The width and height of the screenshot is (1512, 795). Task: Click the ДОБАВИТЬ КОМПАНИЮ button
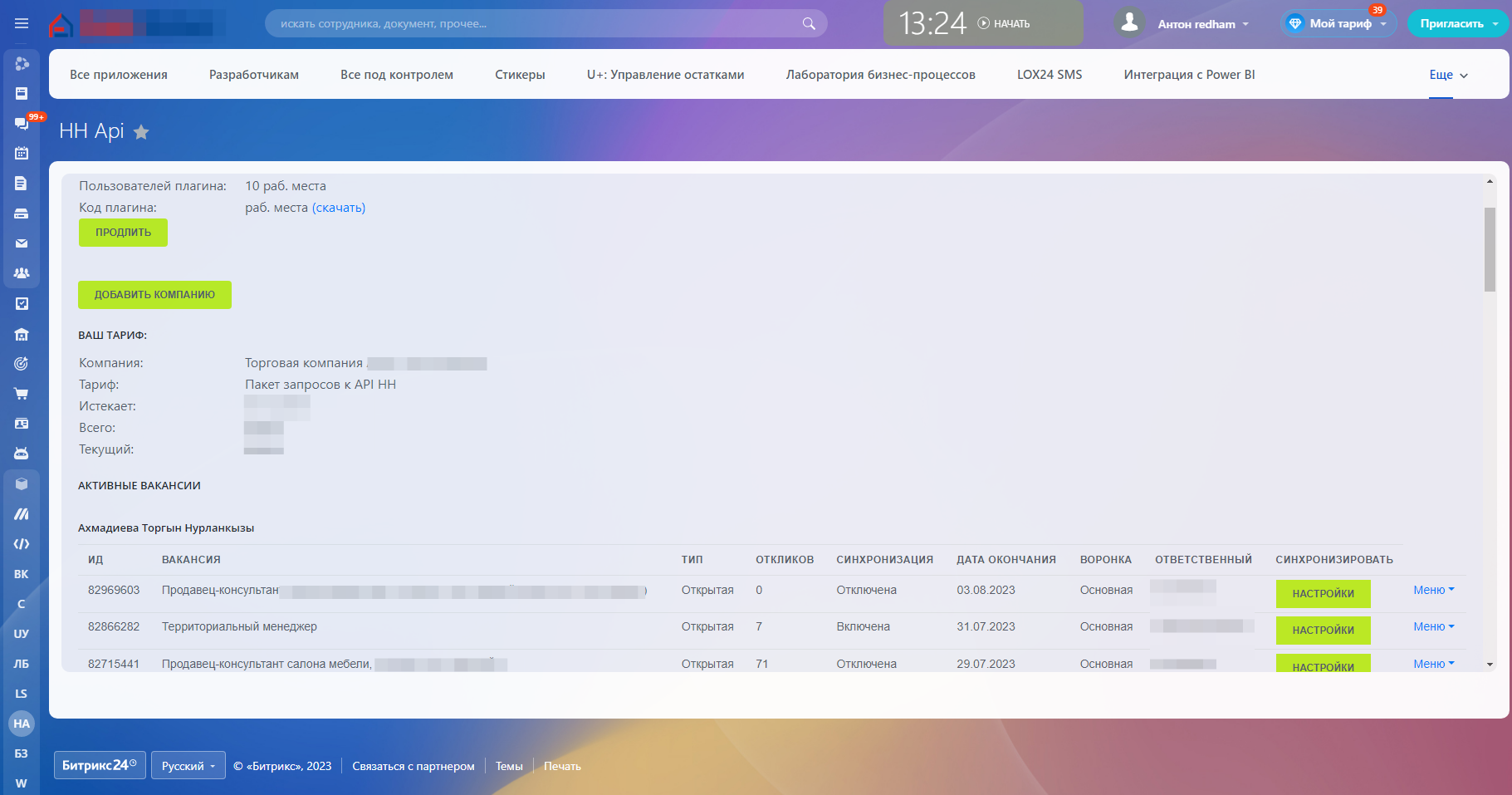coord(154,295)
